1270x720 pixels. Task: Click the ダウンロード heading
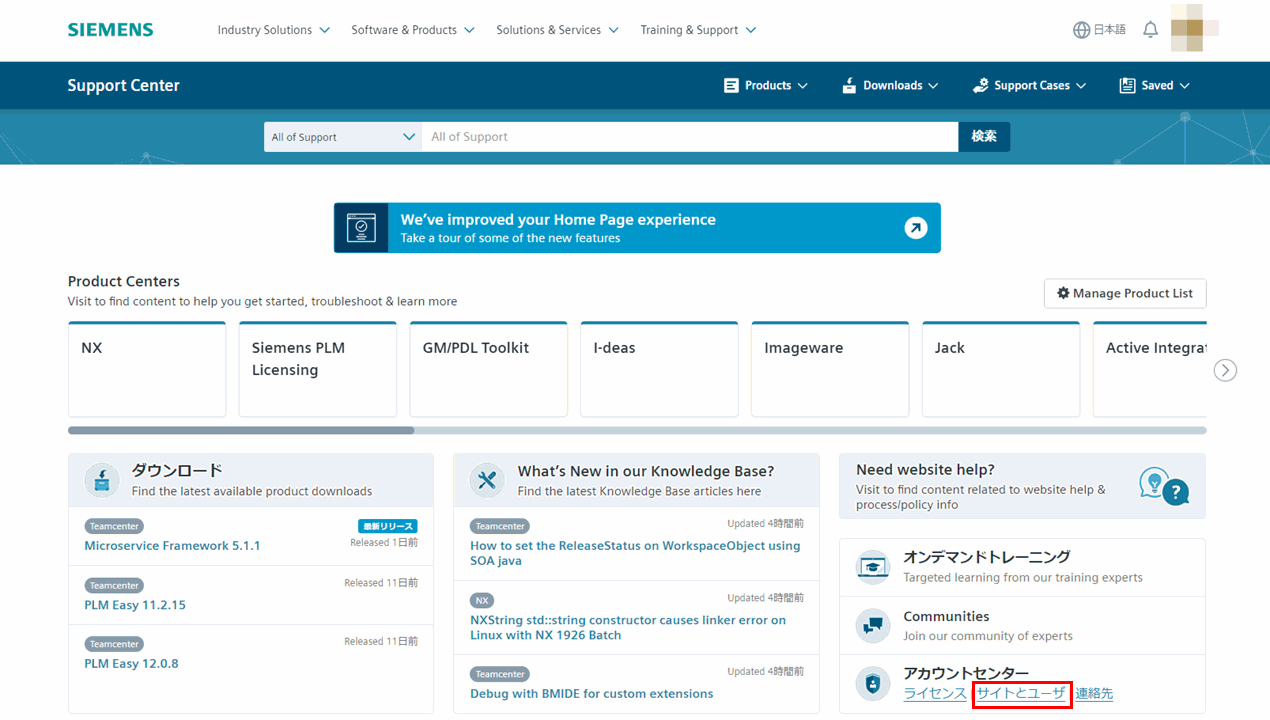click(177, 470)
